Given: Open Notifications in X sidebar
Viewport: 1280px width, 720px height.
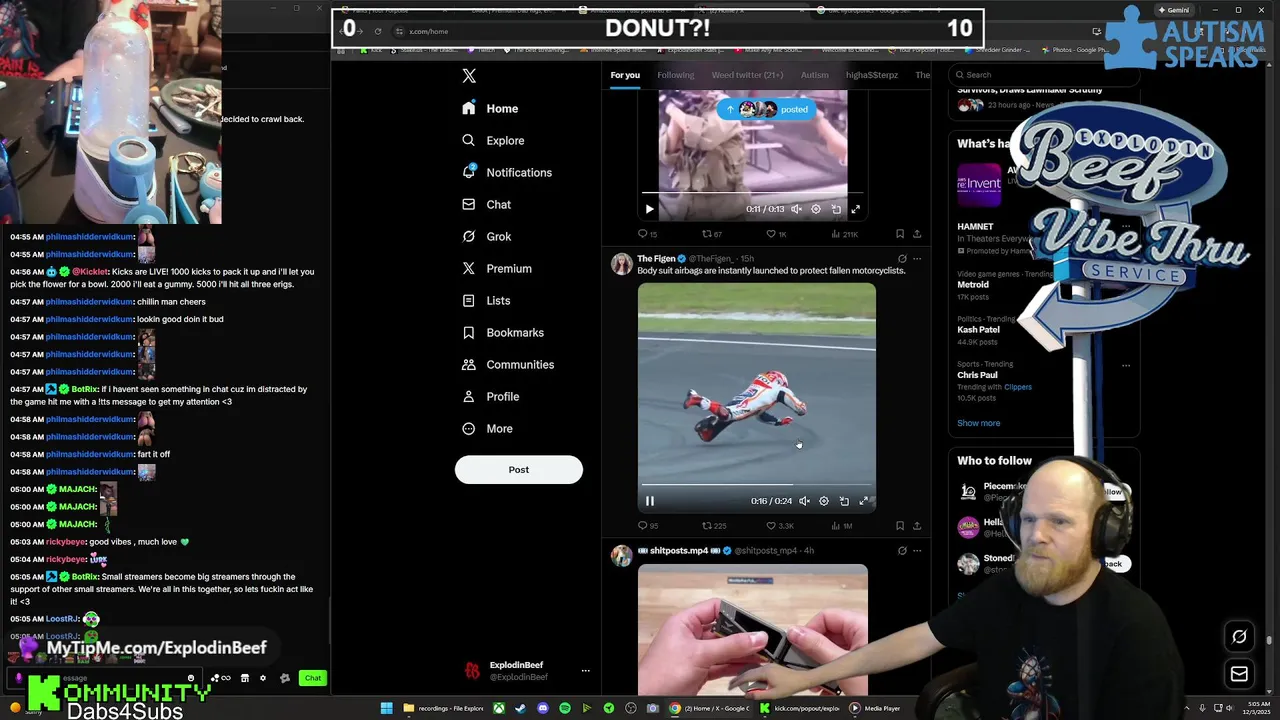Looking at the screenshot, I should [507, 172].
